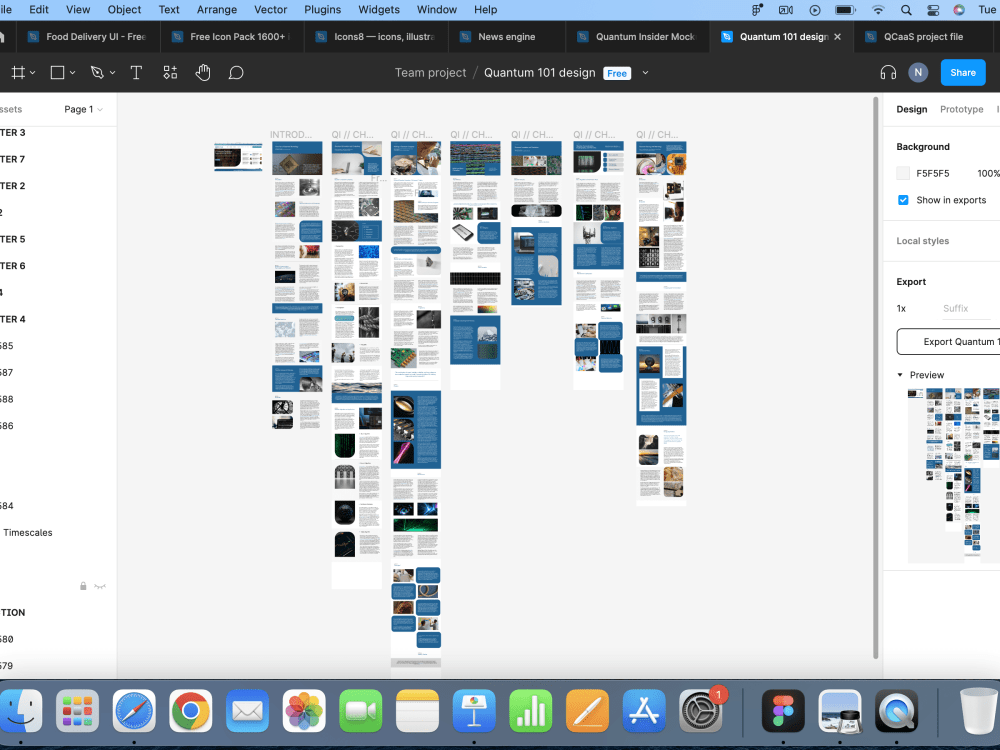Switch to QCaaS project file tab
Screen dimensions: 1000x750
tap(923, 37)
